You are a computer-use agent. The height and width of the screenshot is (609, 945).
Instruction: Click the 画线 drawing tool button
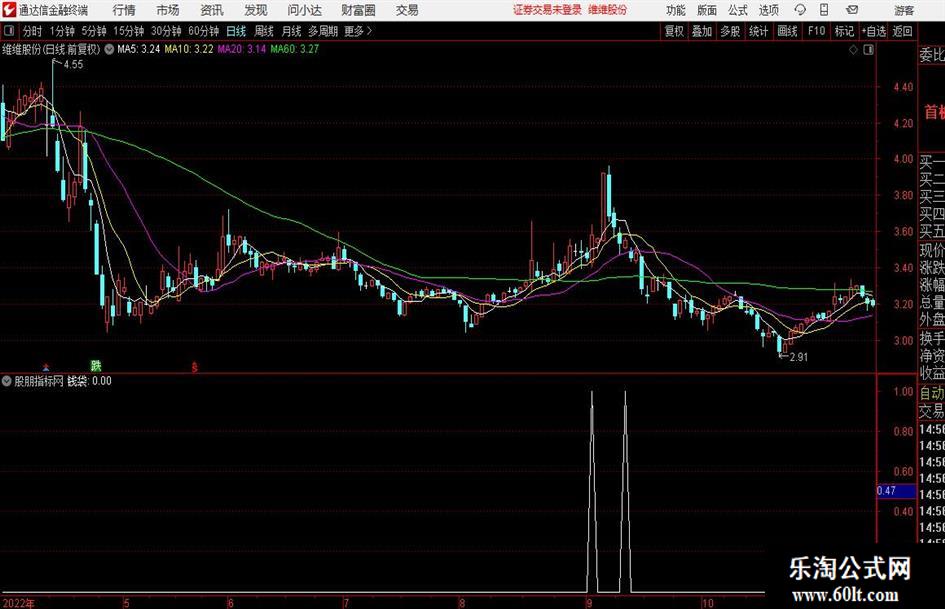(x=788, y=31)
